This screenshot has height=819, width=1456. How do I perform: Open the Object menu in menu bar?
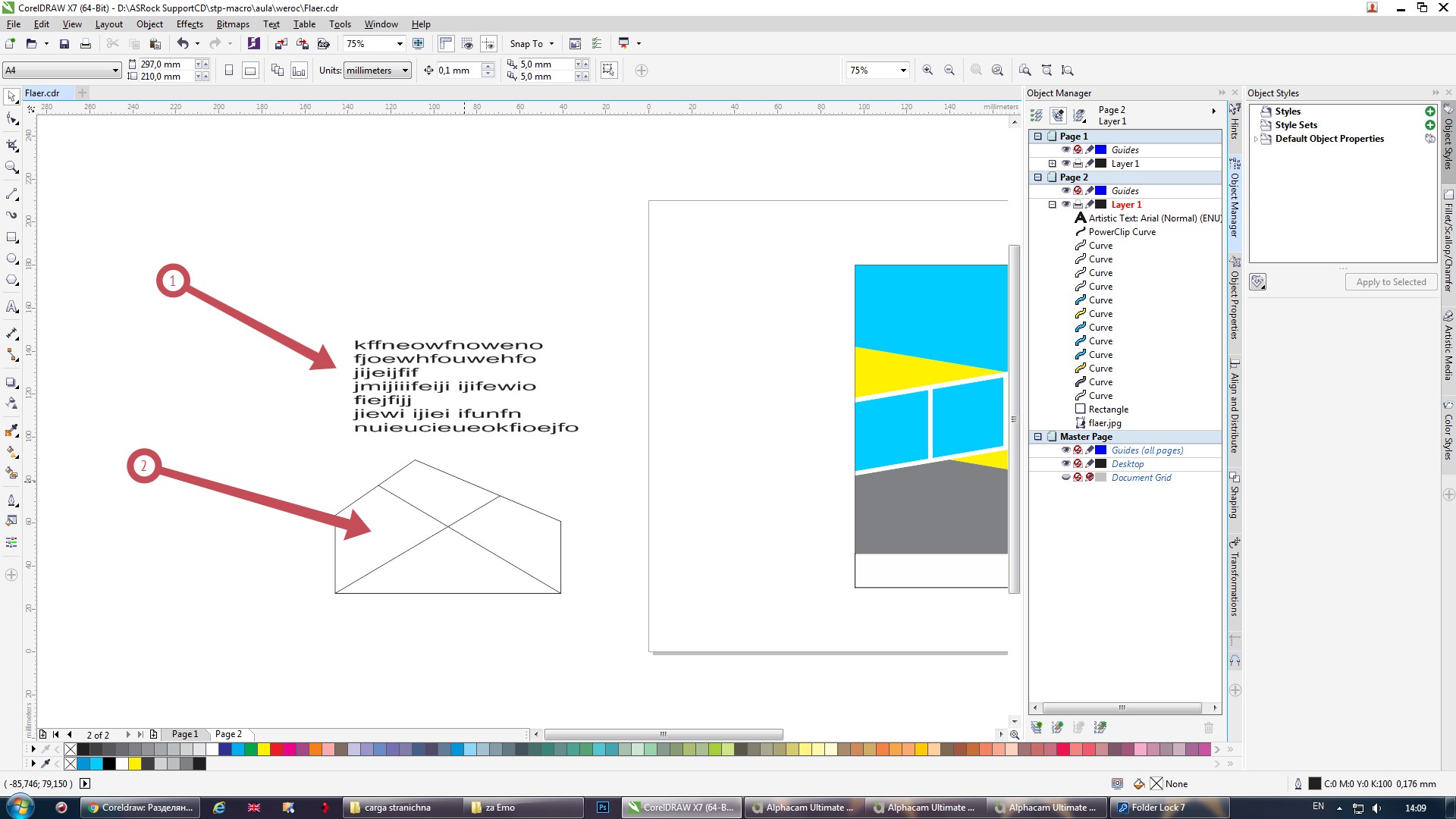(148, 23)
